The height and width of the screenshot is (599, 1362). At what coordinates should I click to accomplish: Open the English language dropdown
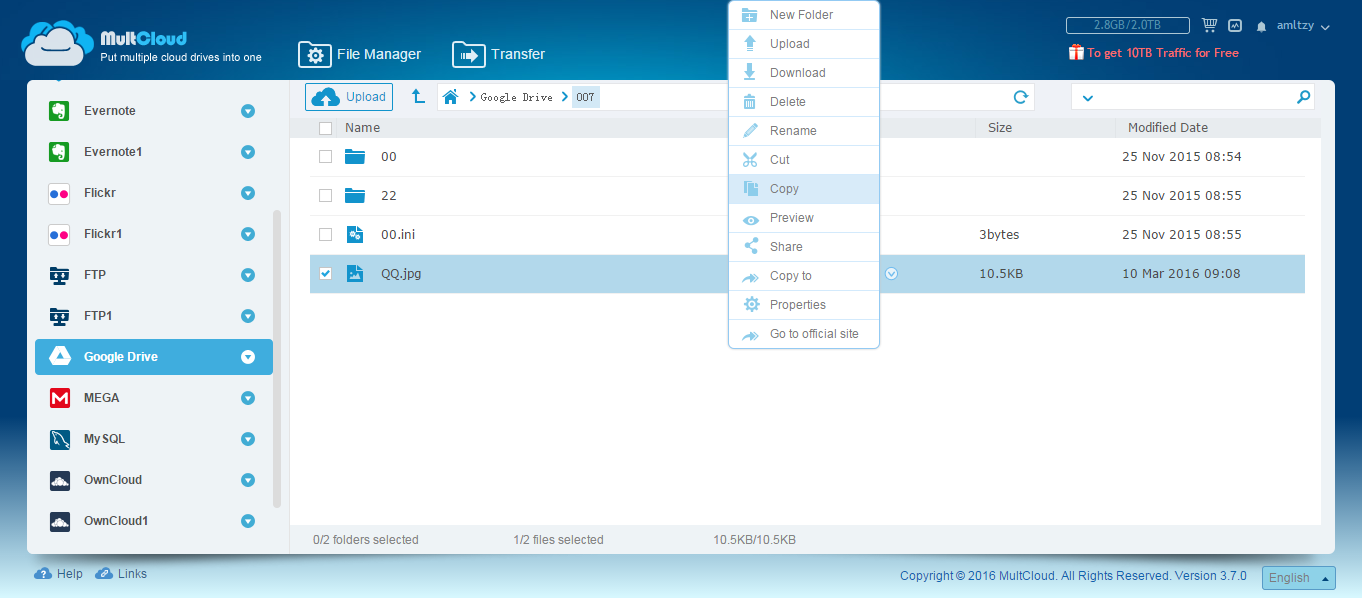[x=1299, y=578]
